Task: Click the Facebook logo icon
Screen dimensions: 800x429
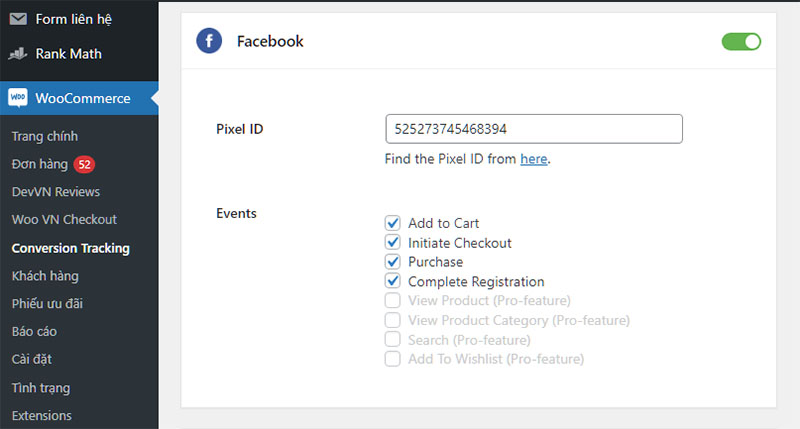Action: pos(209,41)
